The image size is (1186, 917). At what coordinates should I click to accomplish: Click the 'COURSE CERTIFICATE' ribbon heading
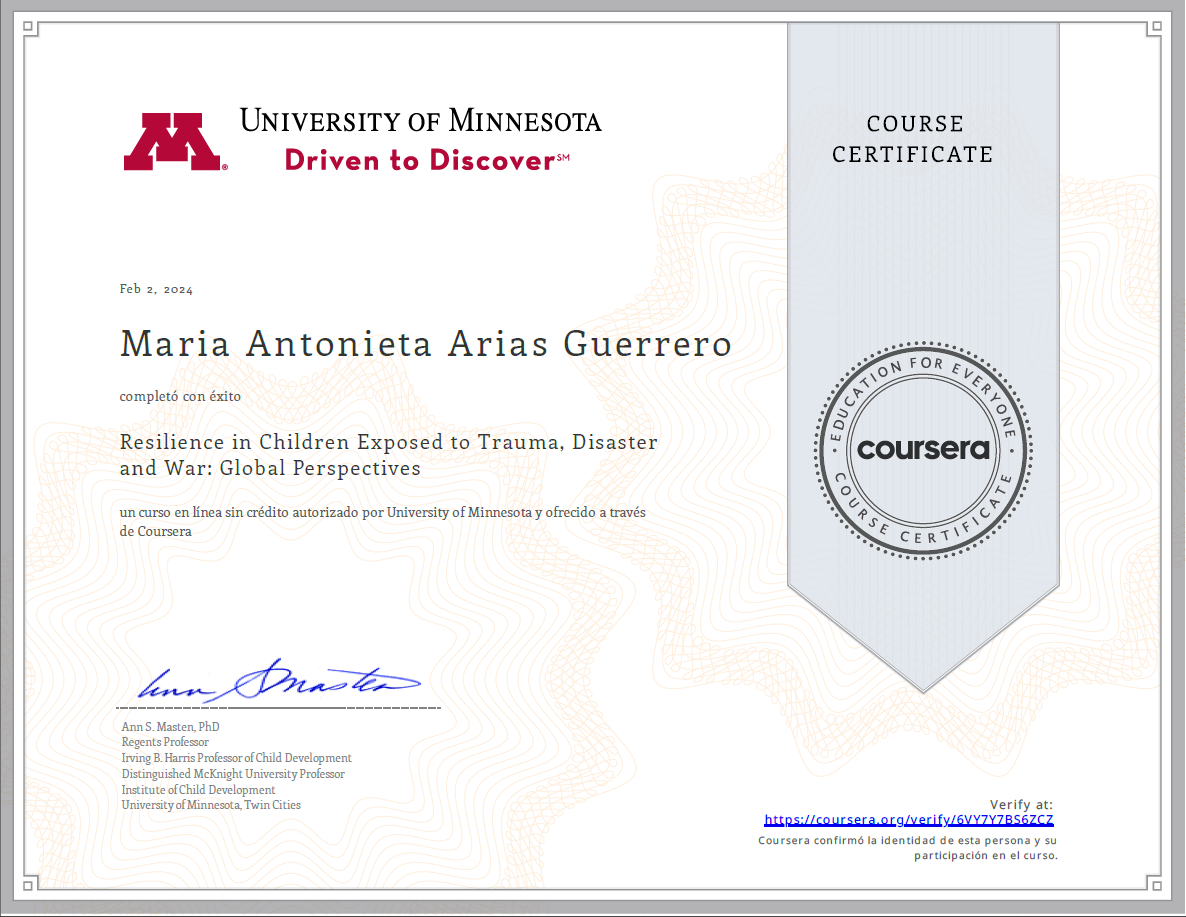pos(914,139)
